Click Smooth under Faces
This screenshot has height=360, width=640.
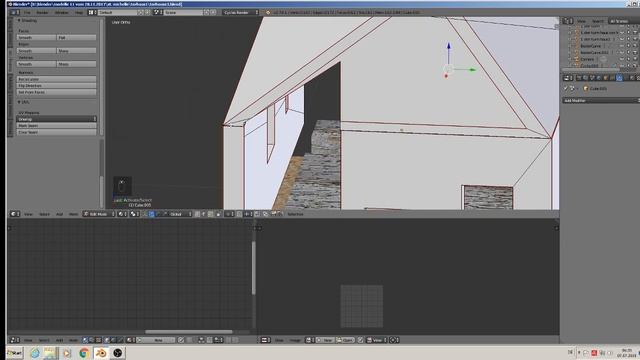click(36, 38)
